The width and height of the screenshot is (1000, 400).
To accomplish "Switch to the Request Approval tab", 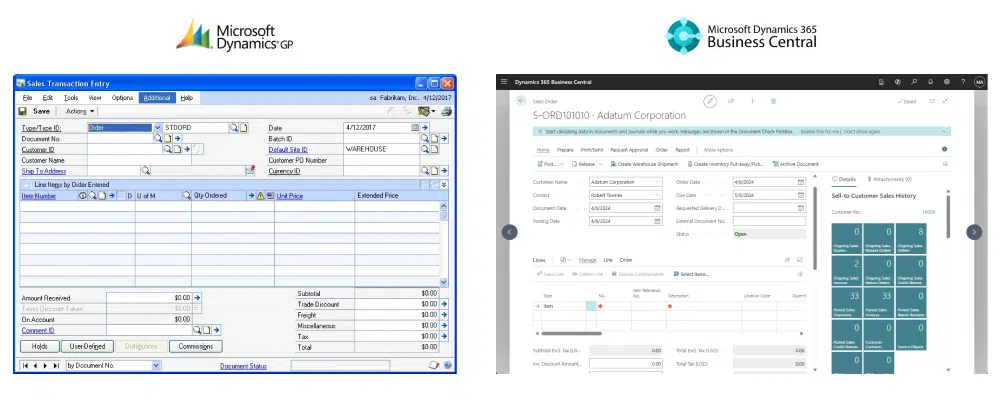I will (629, 150).
